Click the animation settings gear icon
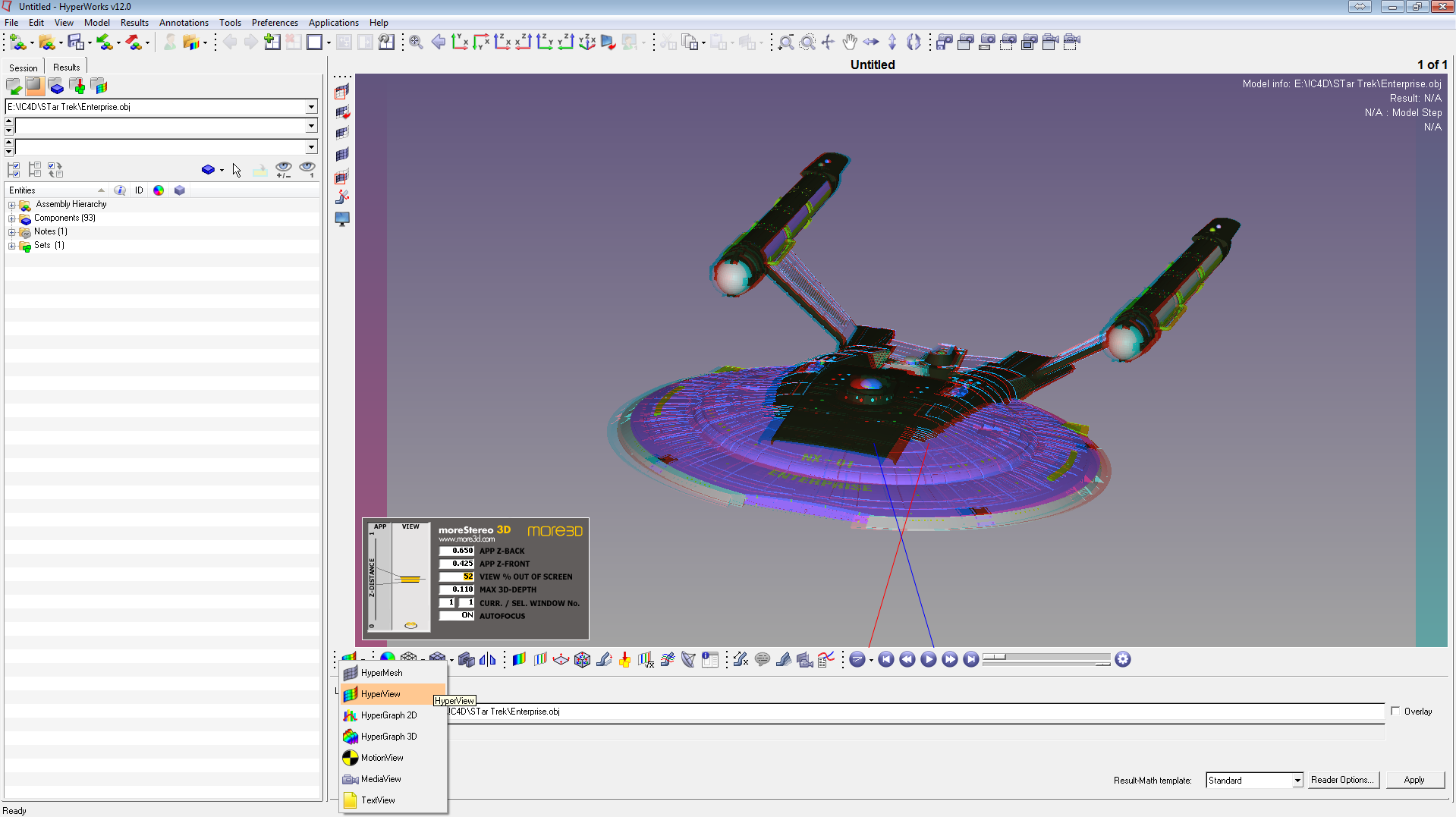 (1123, 659)
